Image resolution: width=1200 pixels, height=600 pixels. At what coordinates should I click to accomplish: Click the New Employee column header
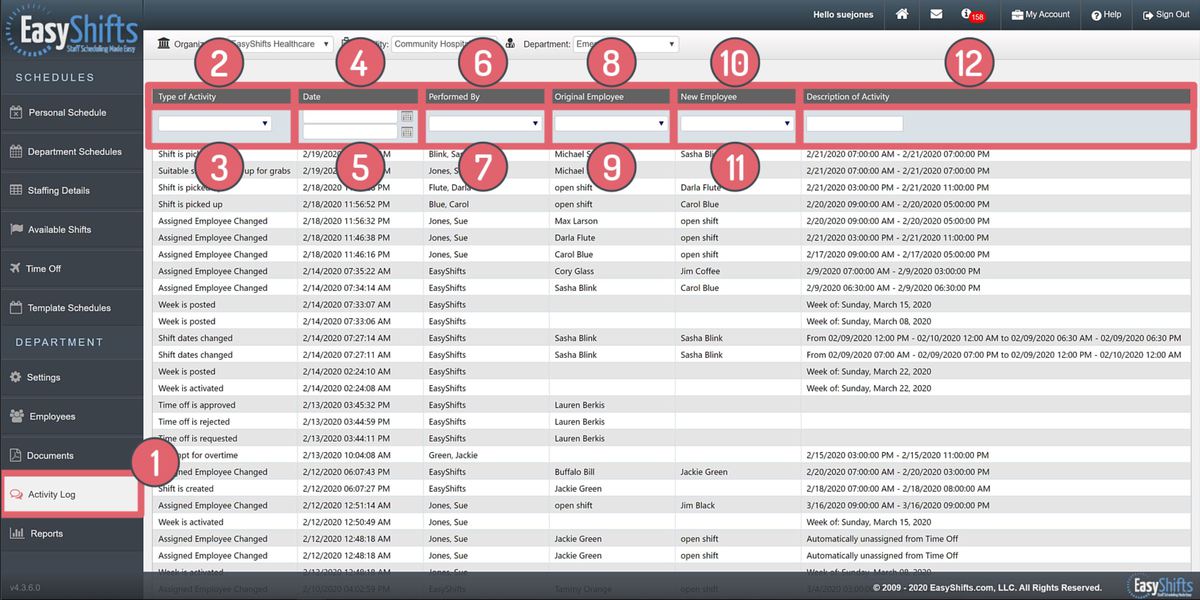(x=736, y=97)
